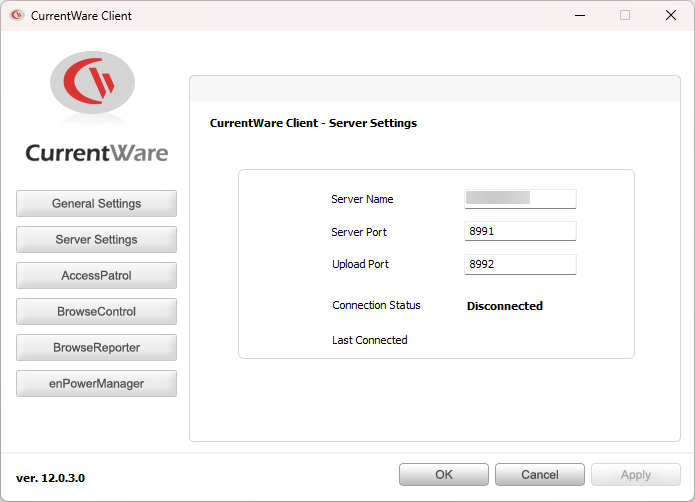Click the 'Server Port' label
Image resolution: width=695 pixels, height=502 pixels.
coord(359,232)
